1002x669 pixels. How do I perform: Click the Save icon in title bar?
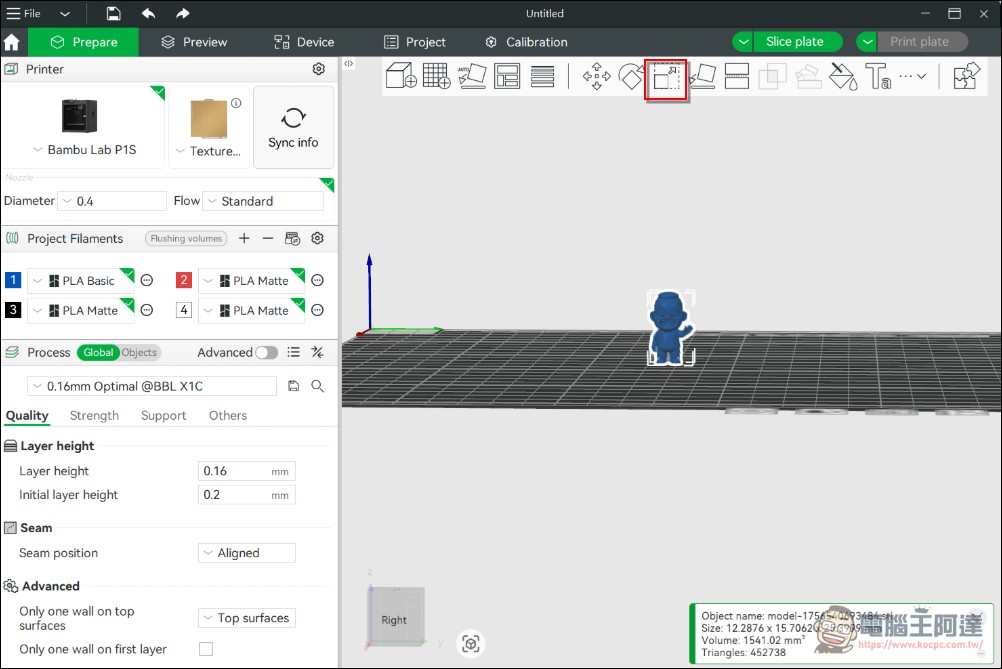(x=113, y=13)
